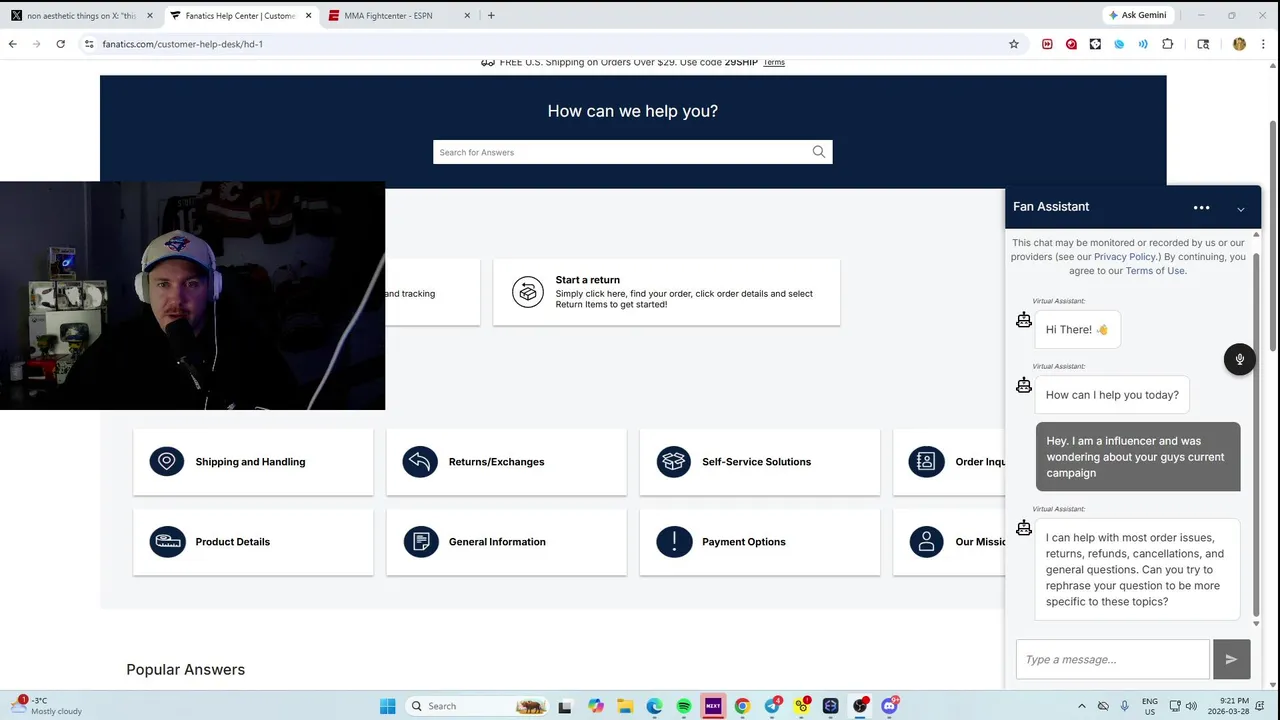The height and width of the screenshot is (720, 1280).
Task: Click the Start a return box icon
Action: point(528,292)
